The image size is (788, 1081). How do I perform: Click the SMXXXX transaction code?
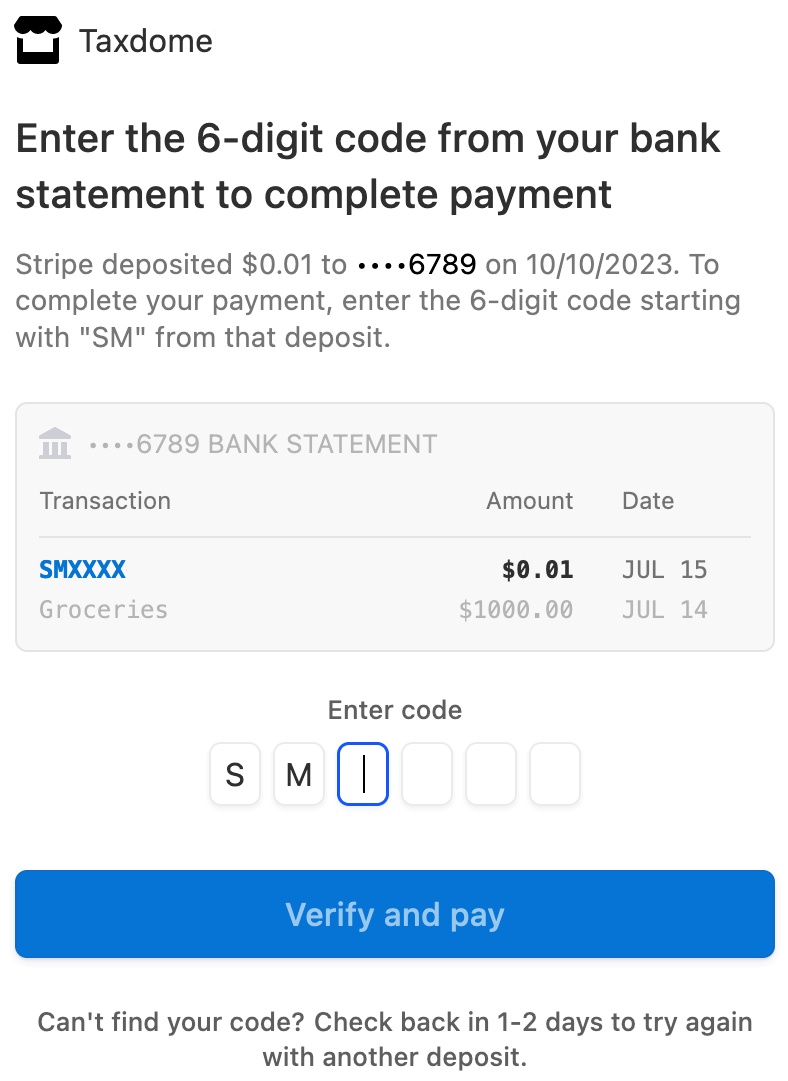point(83,570)
